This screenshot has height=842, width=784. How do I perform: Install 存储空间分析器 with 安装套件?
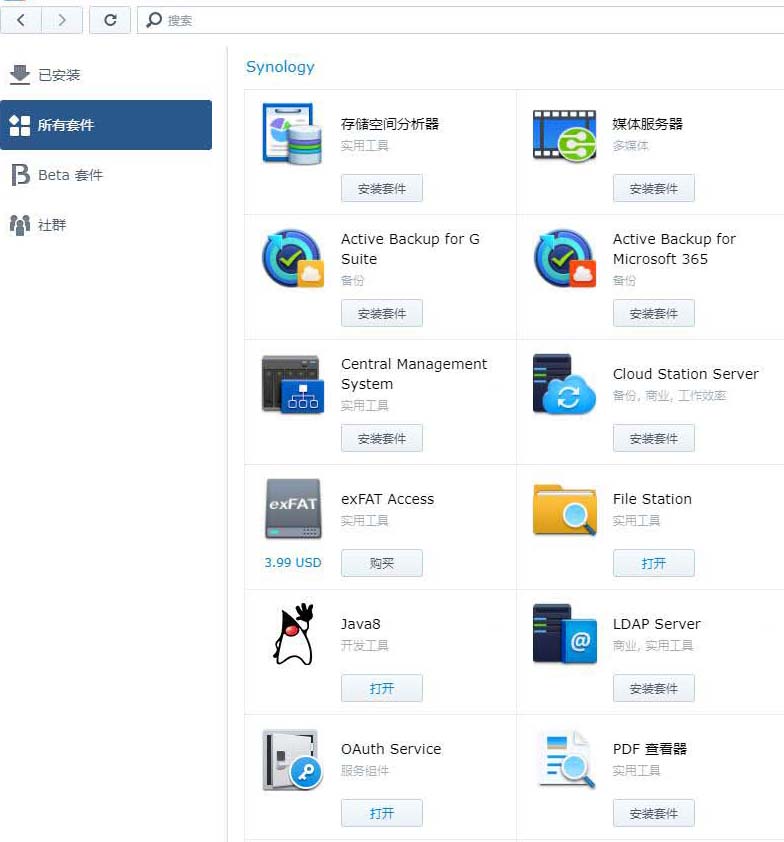(x=382, y=188)
